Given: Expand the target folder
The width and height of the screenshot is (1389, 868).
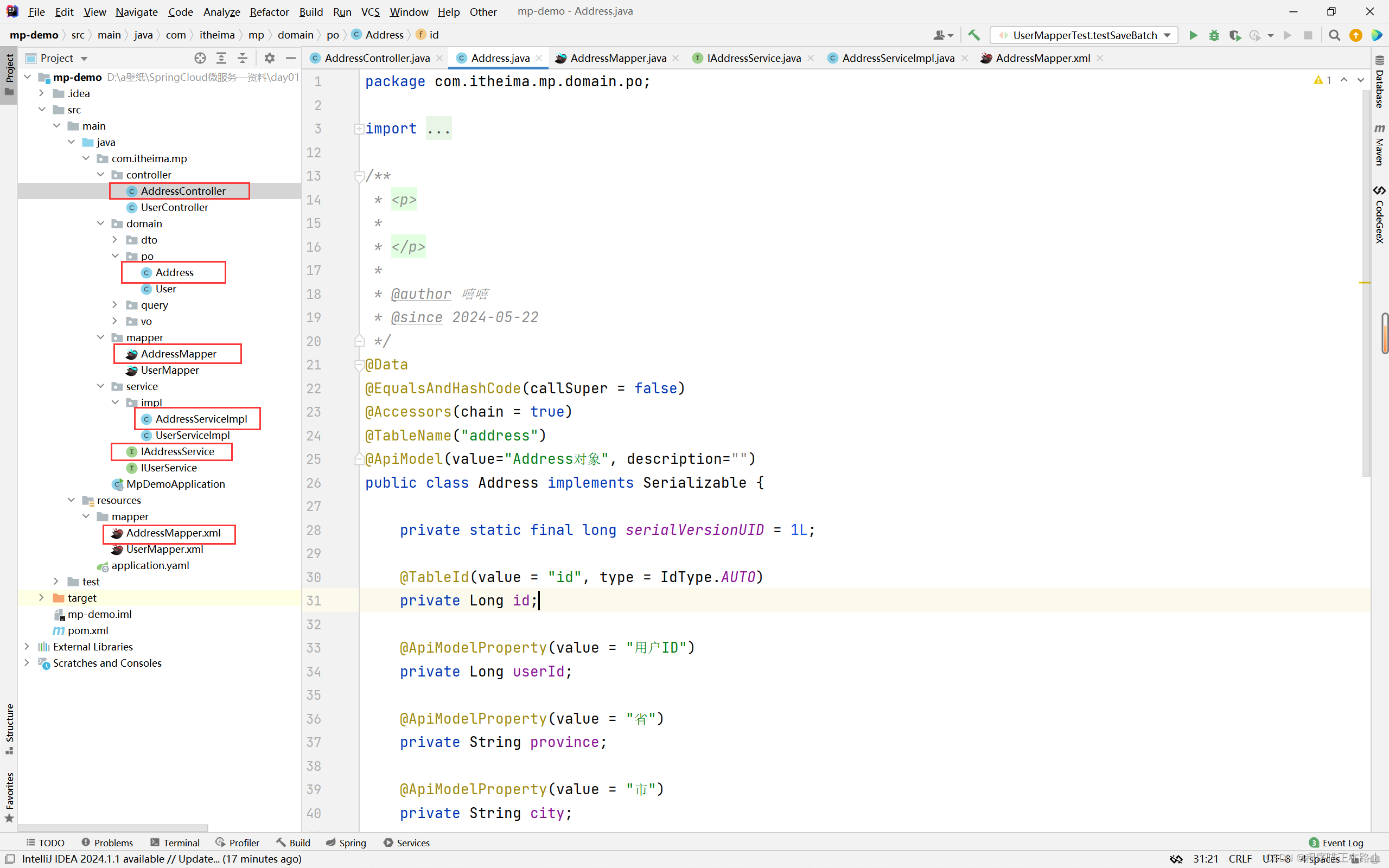Looking at the screenshot, I should point(41,598).
